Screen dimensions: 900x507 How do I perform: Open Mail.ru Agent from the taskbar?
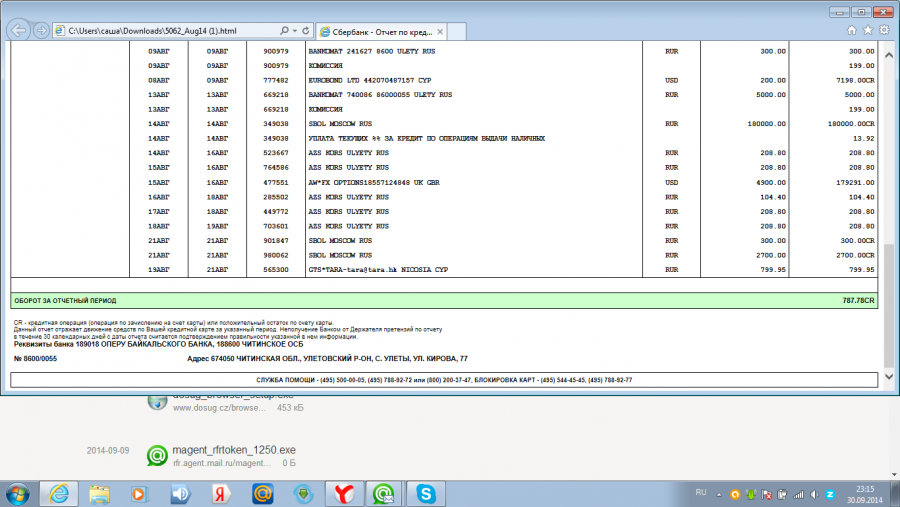pos(384,494)
